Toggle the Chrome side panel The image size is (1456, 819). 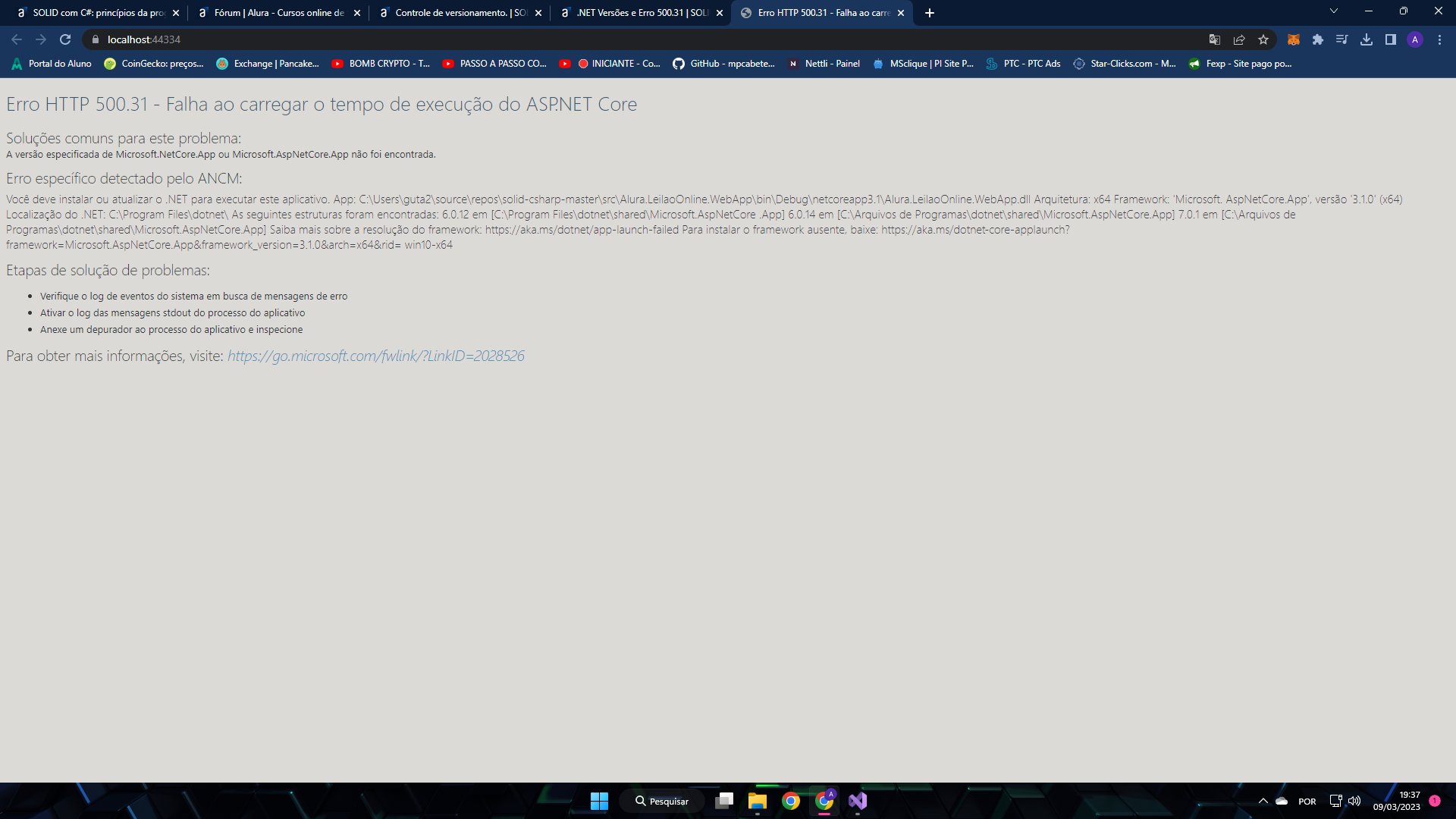pyautogui.click(x=1391, y=39)
